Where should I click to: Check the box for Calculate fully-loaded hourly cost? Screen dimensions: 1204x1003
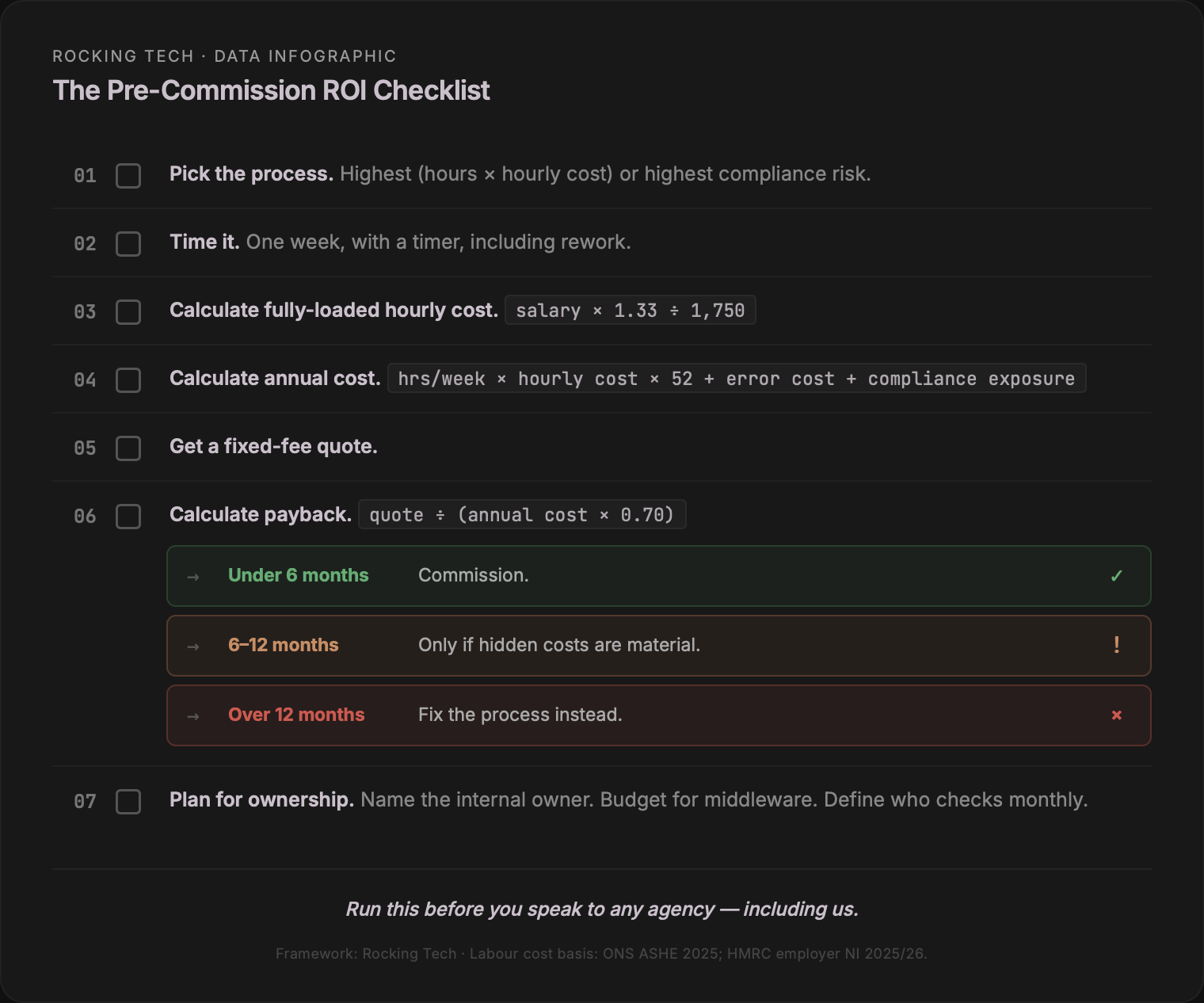coord(128,312)
